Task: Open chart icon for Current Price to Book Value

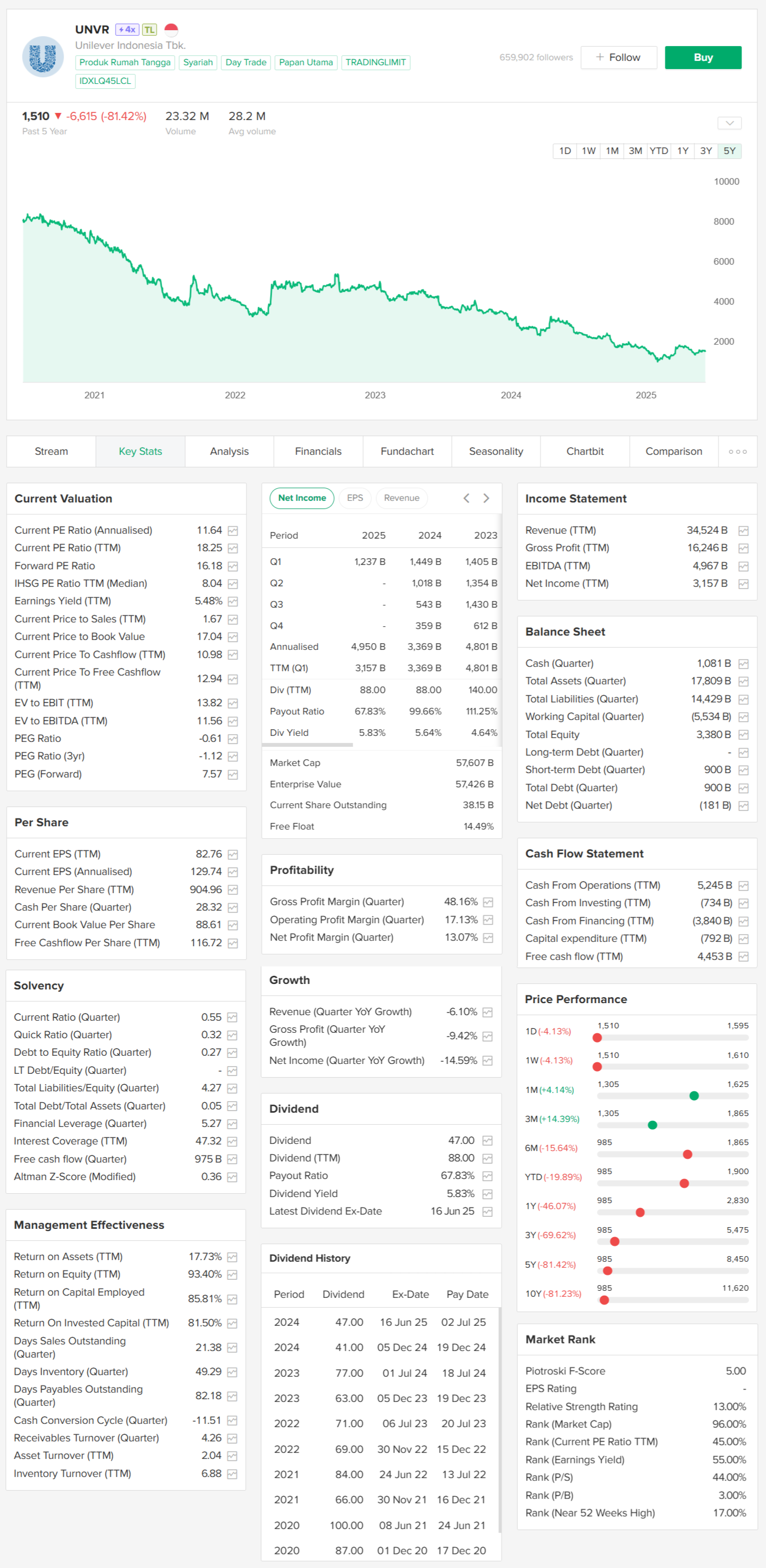Action: click(x=232, y=637)
